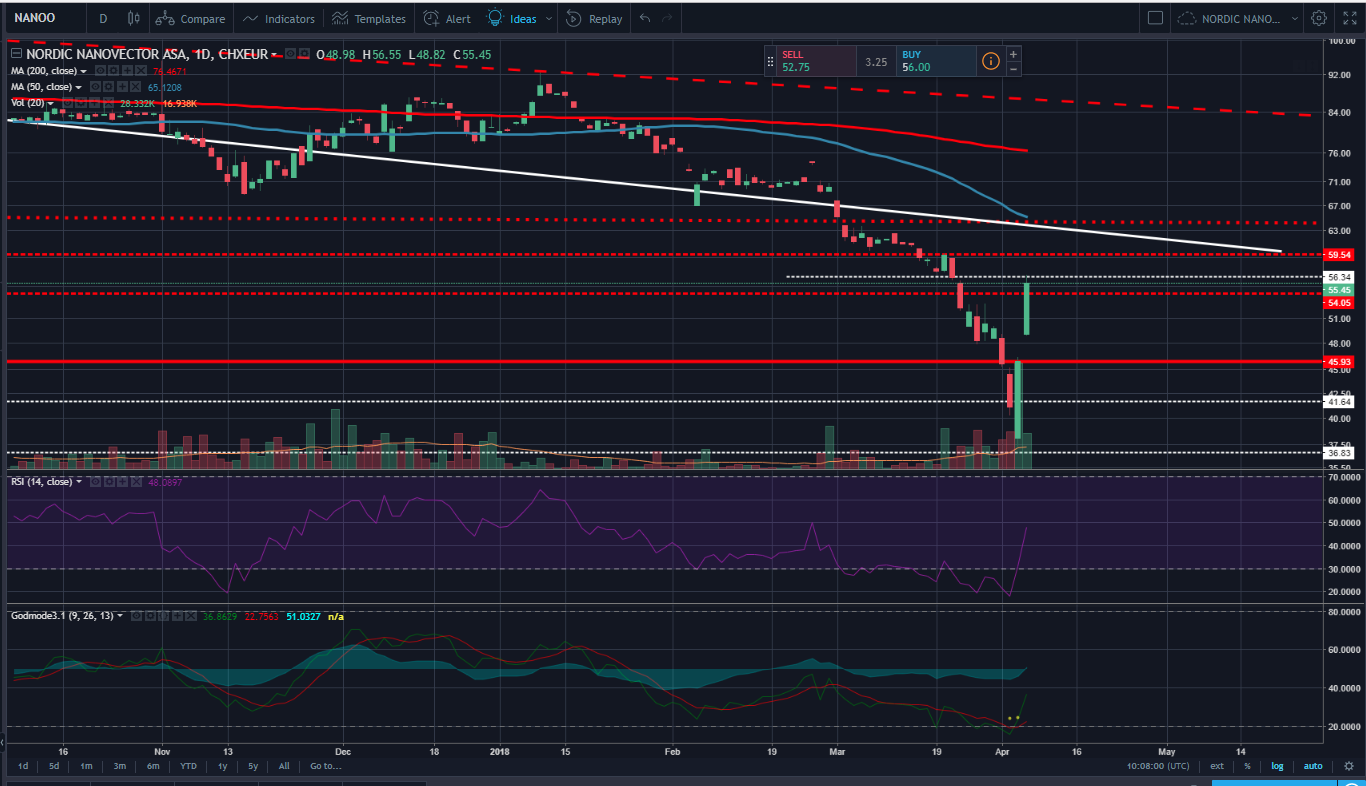Open NORDIC NANO saved layout dropdown
Viewport: 1366px width, 786px height.
pyautogui.click(x=1238, y=18)
